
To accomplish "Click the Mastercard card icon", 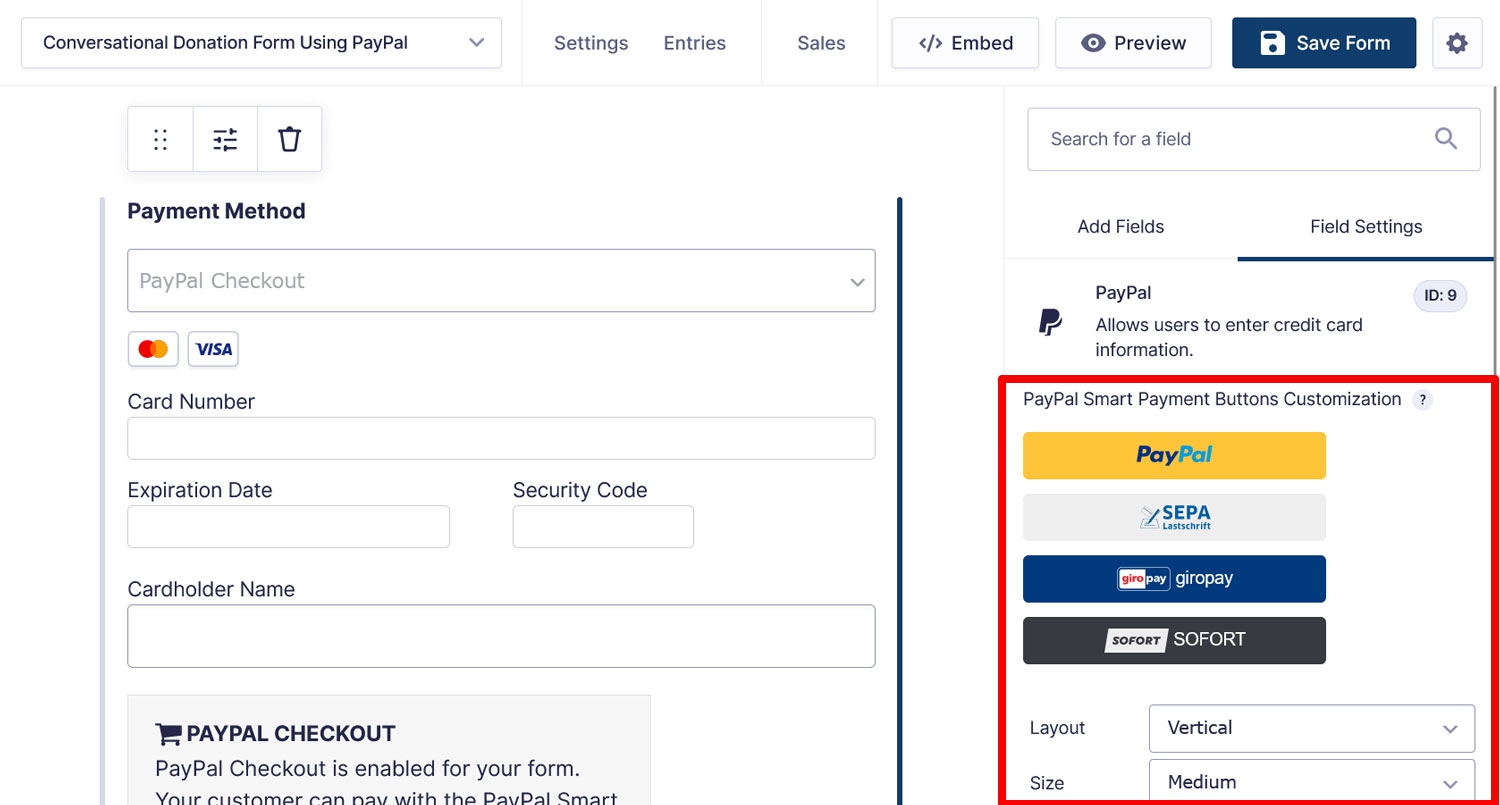I will (x=153, y=349).
